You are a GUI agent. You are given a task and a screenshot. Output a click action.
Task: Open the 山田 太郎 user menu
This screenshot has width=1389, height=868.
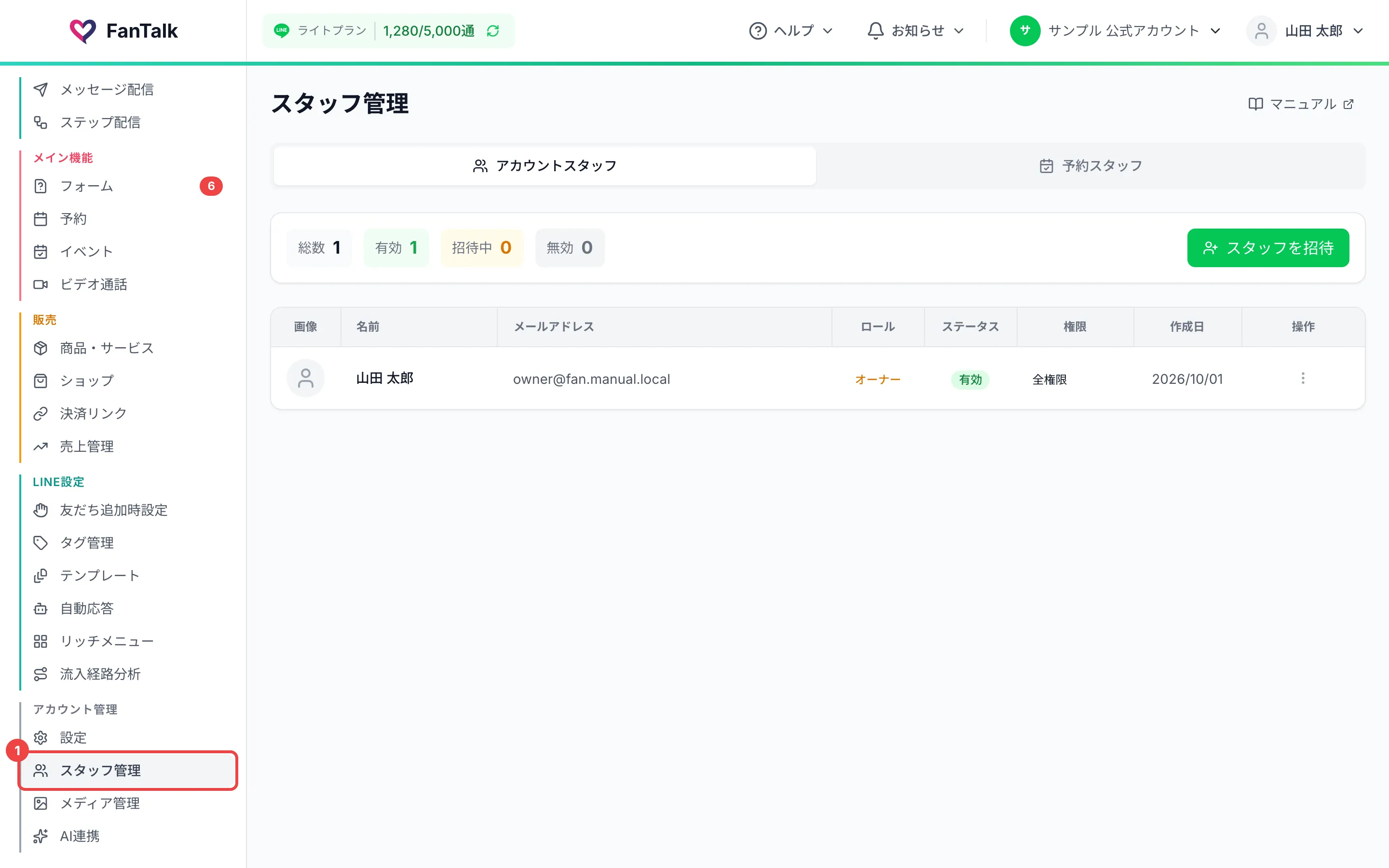[x=1306, y=31]
